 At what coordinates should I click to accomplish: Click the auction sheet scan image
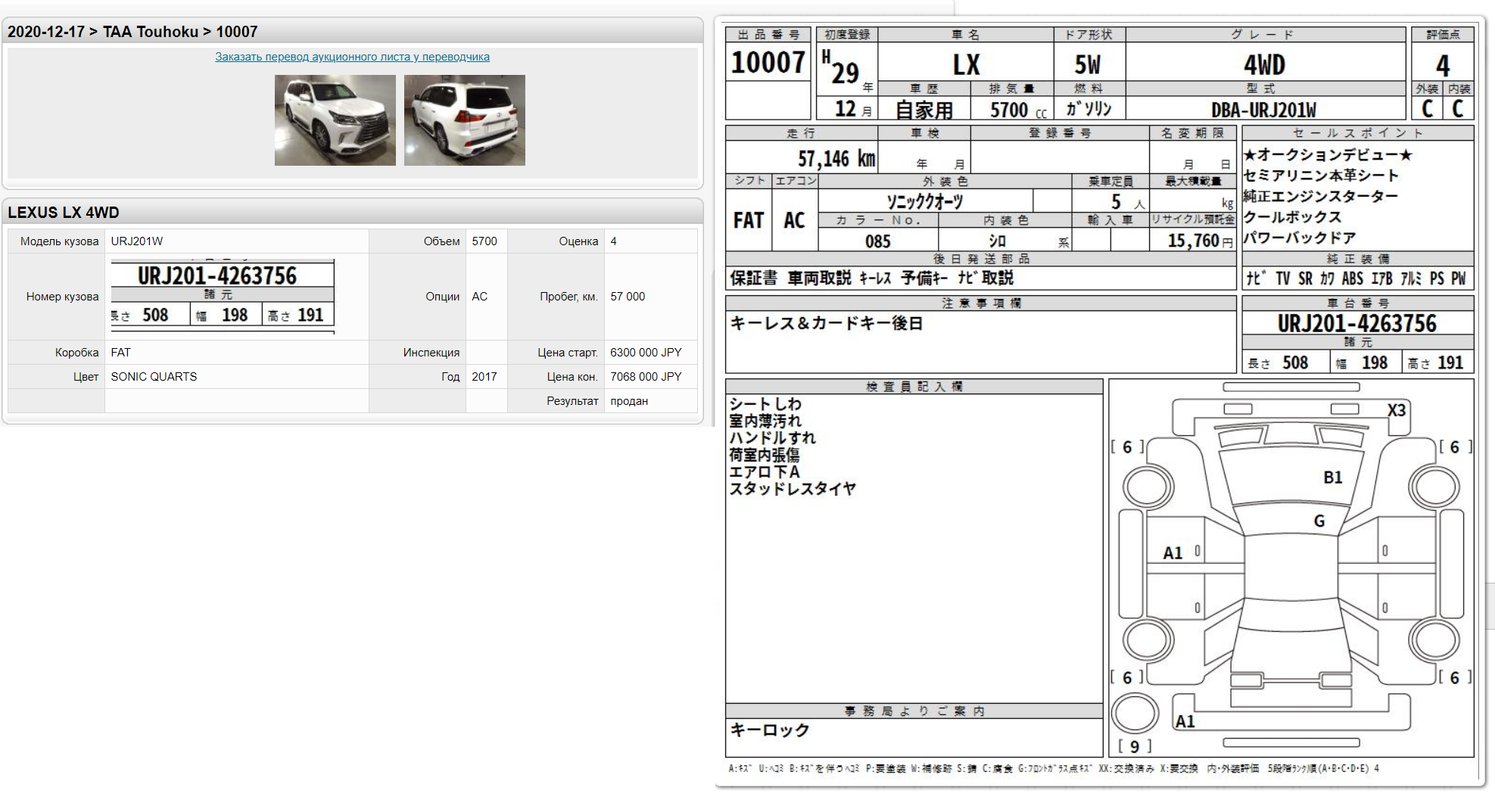1100,401
